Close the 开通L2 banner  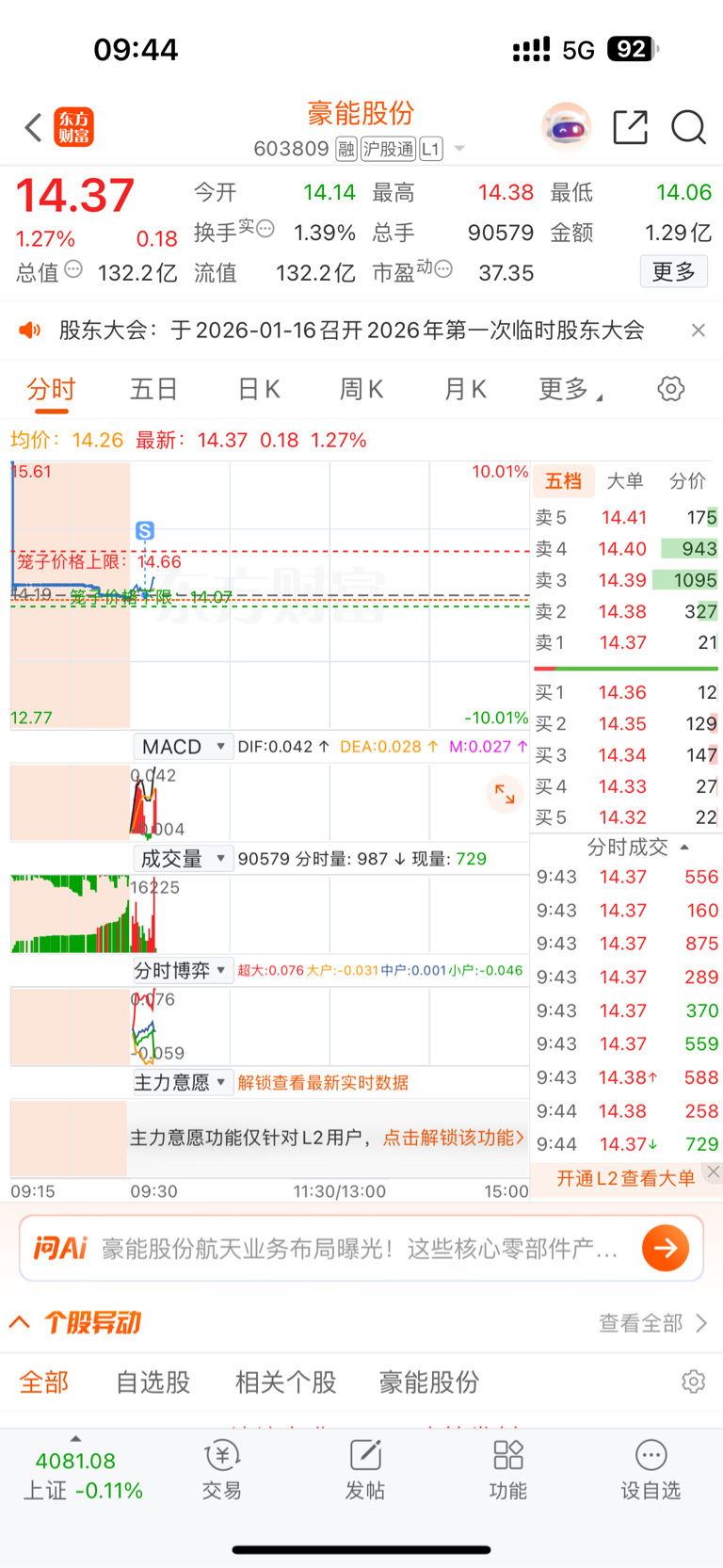(714, 1172)
